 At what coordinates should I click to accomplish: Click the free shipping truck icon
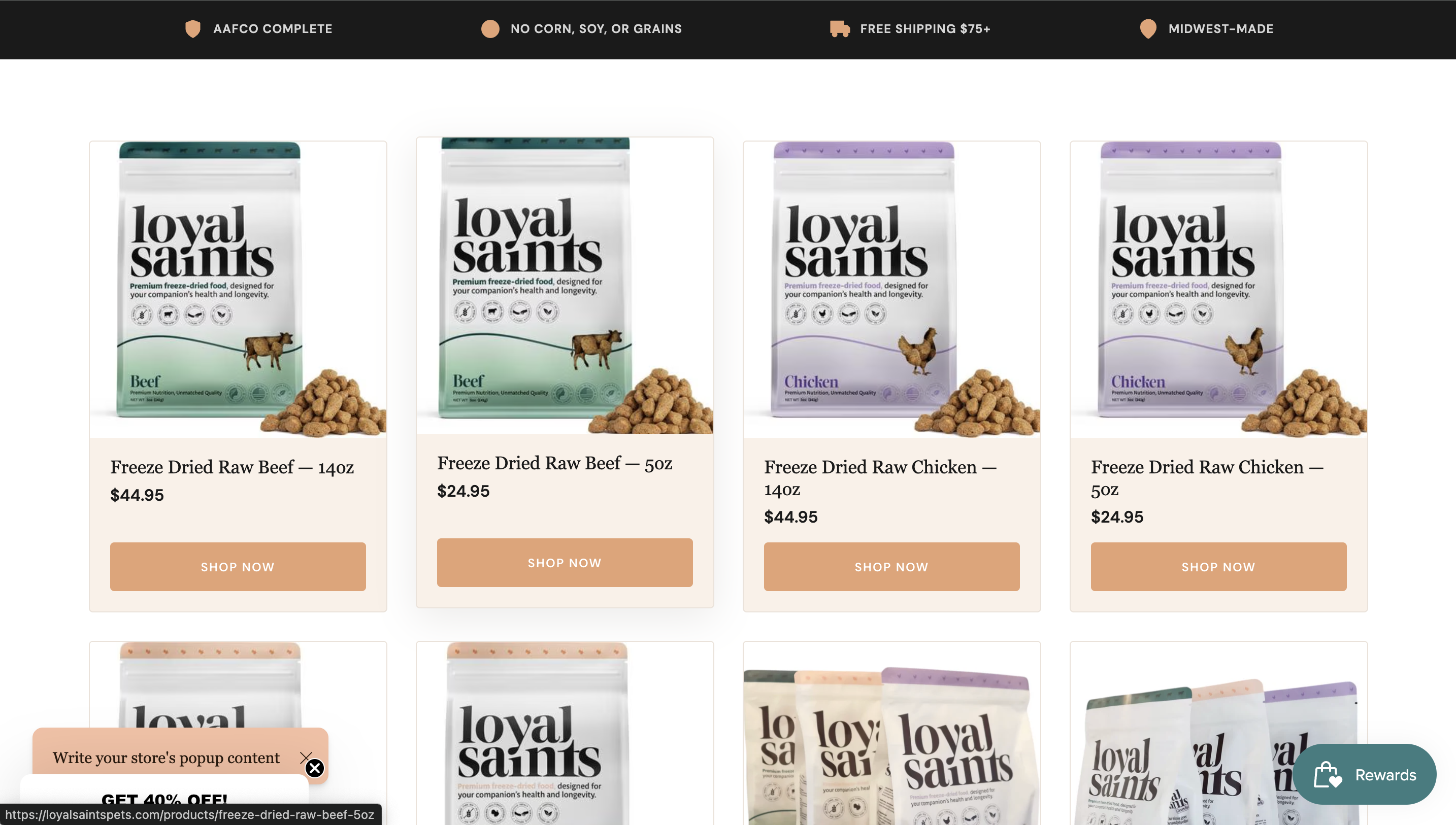pos(839,29)
